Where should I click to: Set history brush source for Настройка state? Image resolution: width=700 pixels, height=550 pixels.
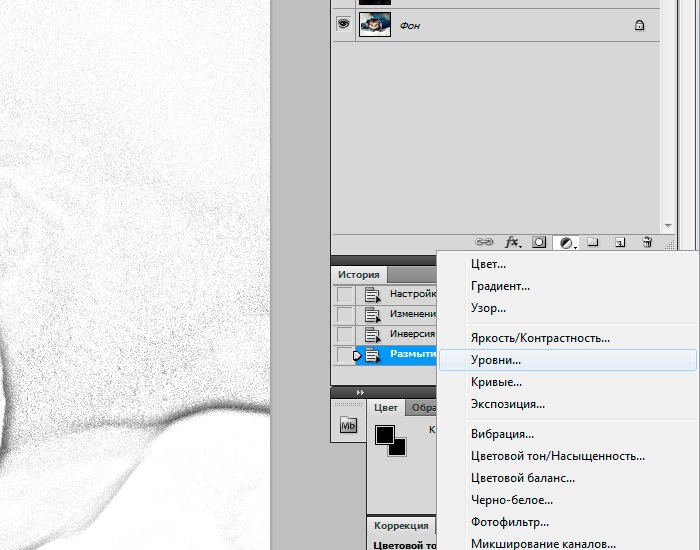[x=345, y=294]
